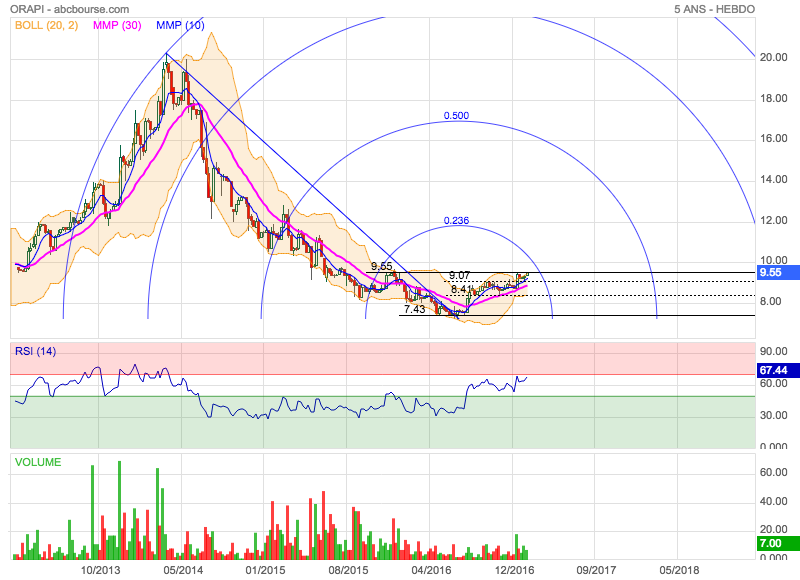The image size is (800, 580).
Task: Click the 0.500 Fibonacci arc label
Action: [x=456, y=116]
